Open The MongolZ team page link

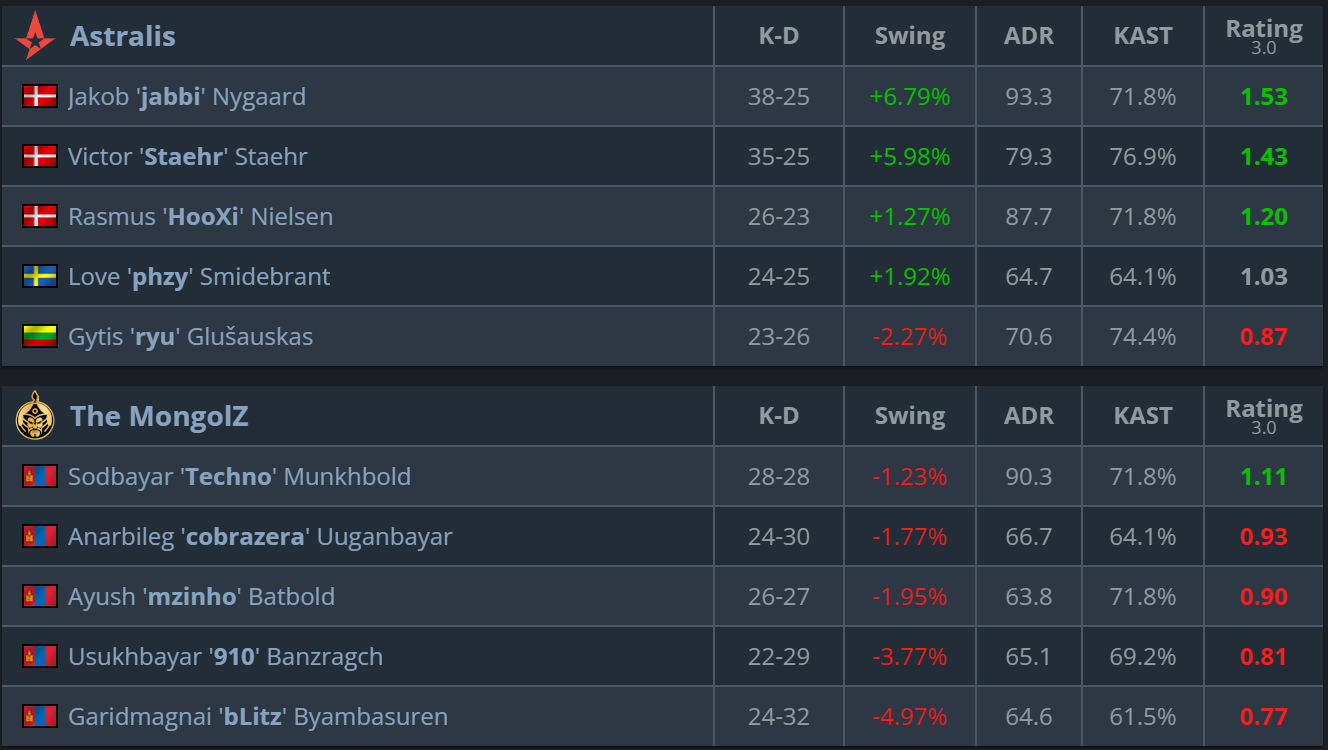coord(158,417)
